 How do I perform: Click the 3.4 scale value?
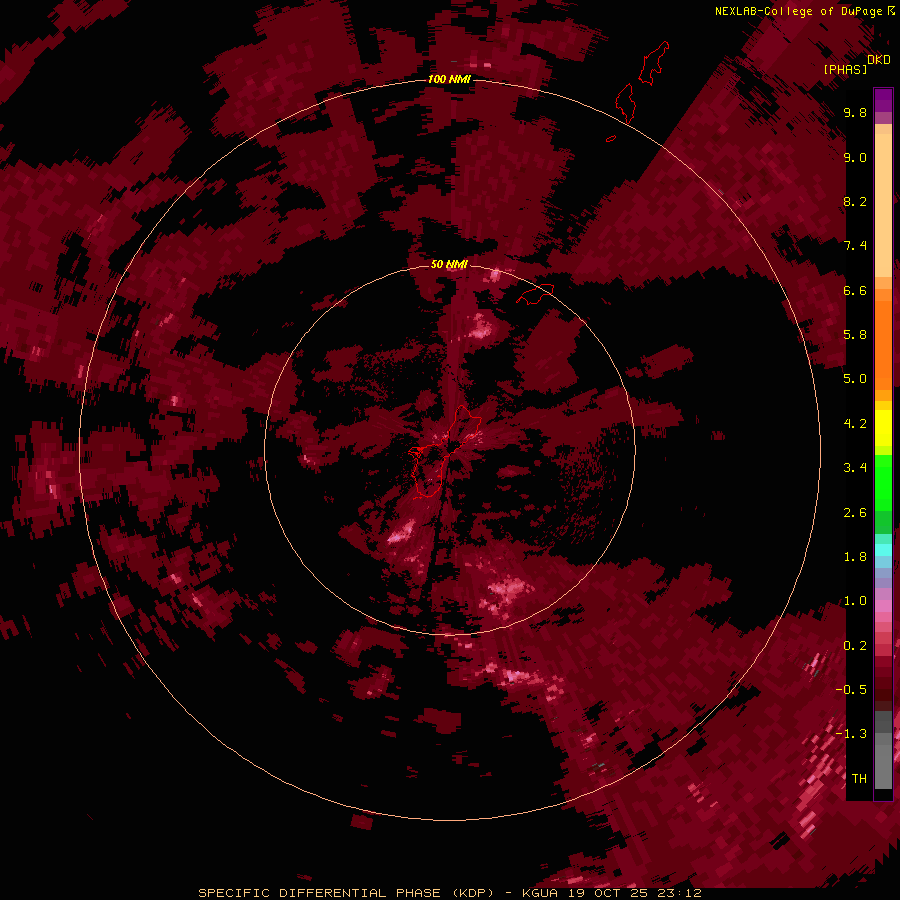coord(855,468)
